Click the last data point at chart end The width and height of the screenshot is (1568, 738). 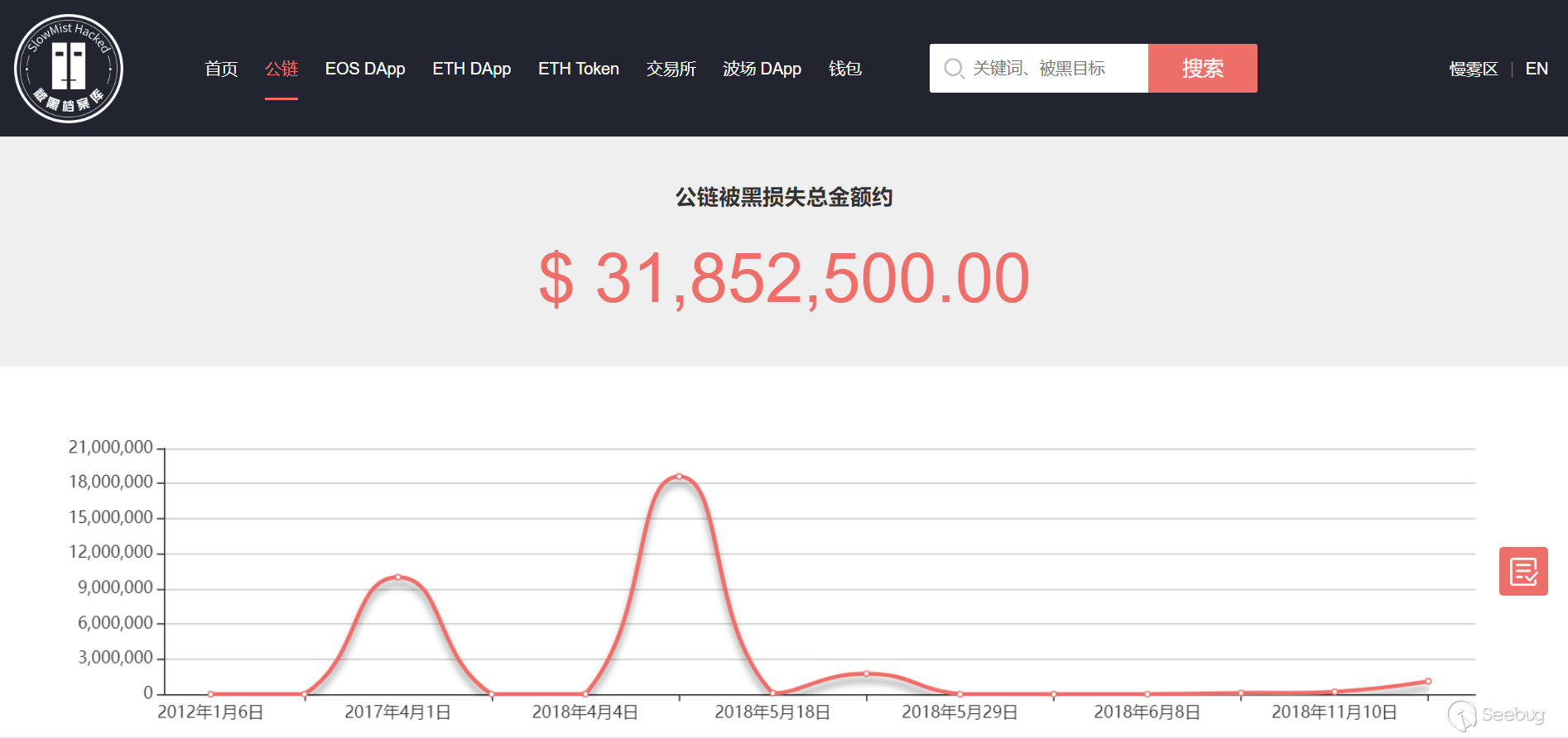point(1428,681)
